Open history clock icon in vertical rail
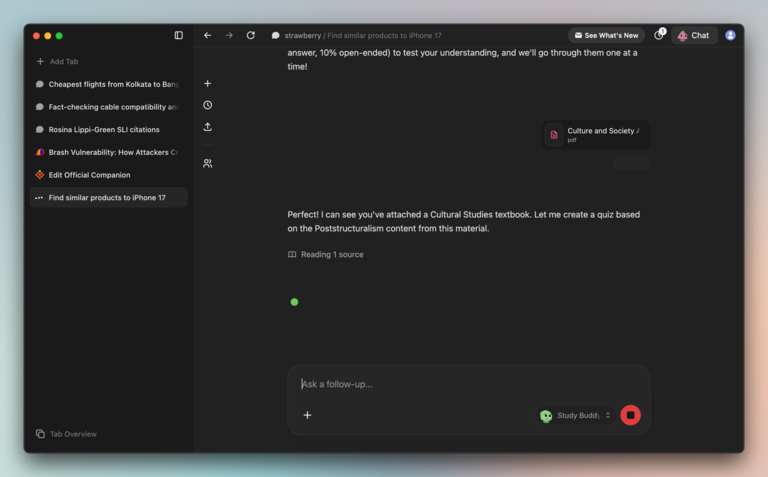This screenshot has width=768, height=477. coord(208,105)
